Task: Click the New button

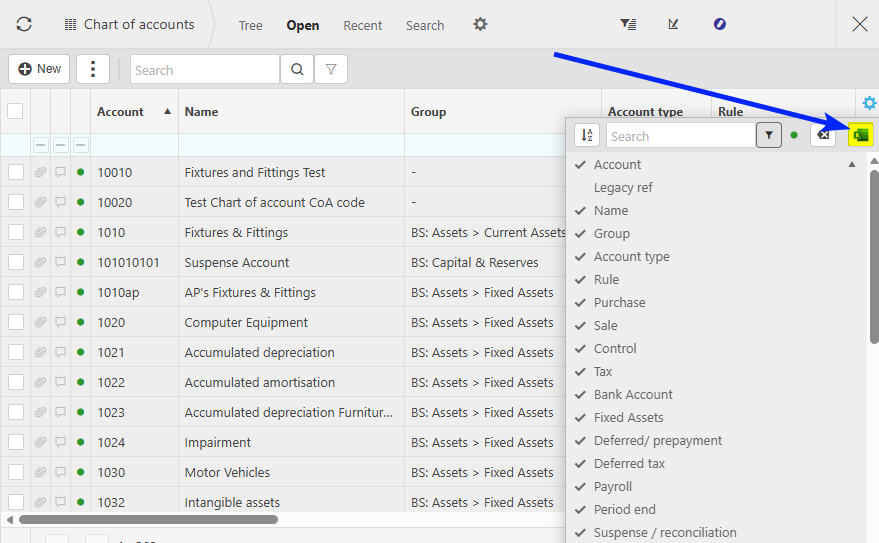Action: [x=39, y=69]
